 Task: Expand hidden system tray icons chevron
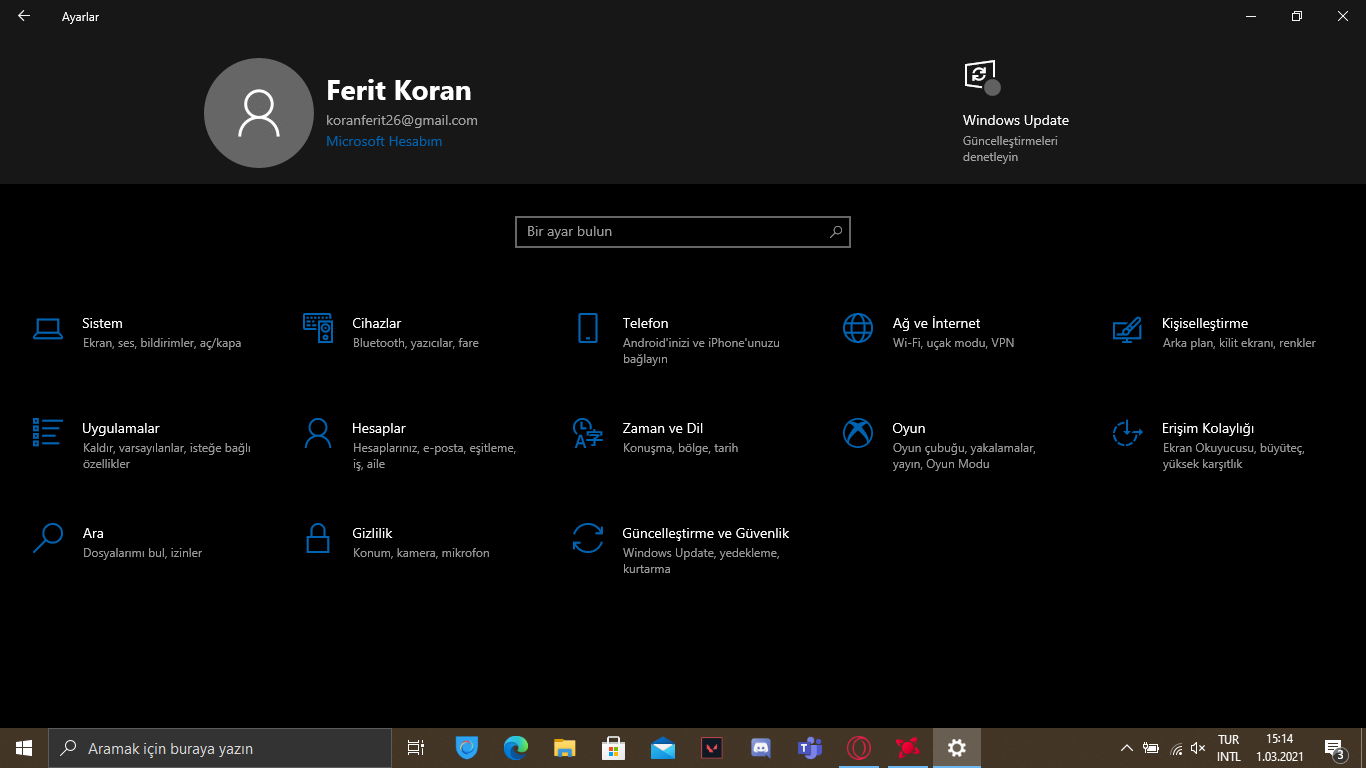click(x=1126, y=748)
